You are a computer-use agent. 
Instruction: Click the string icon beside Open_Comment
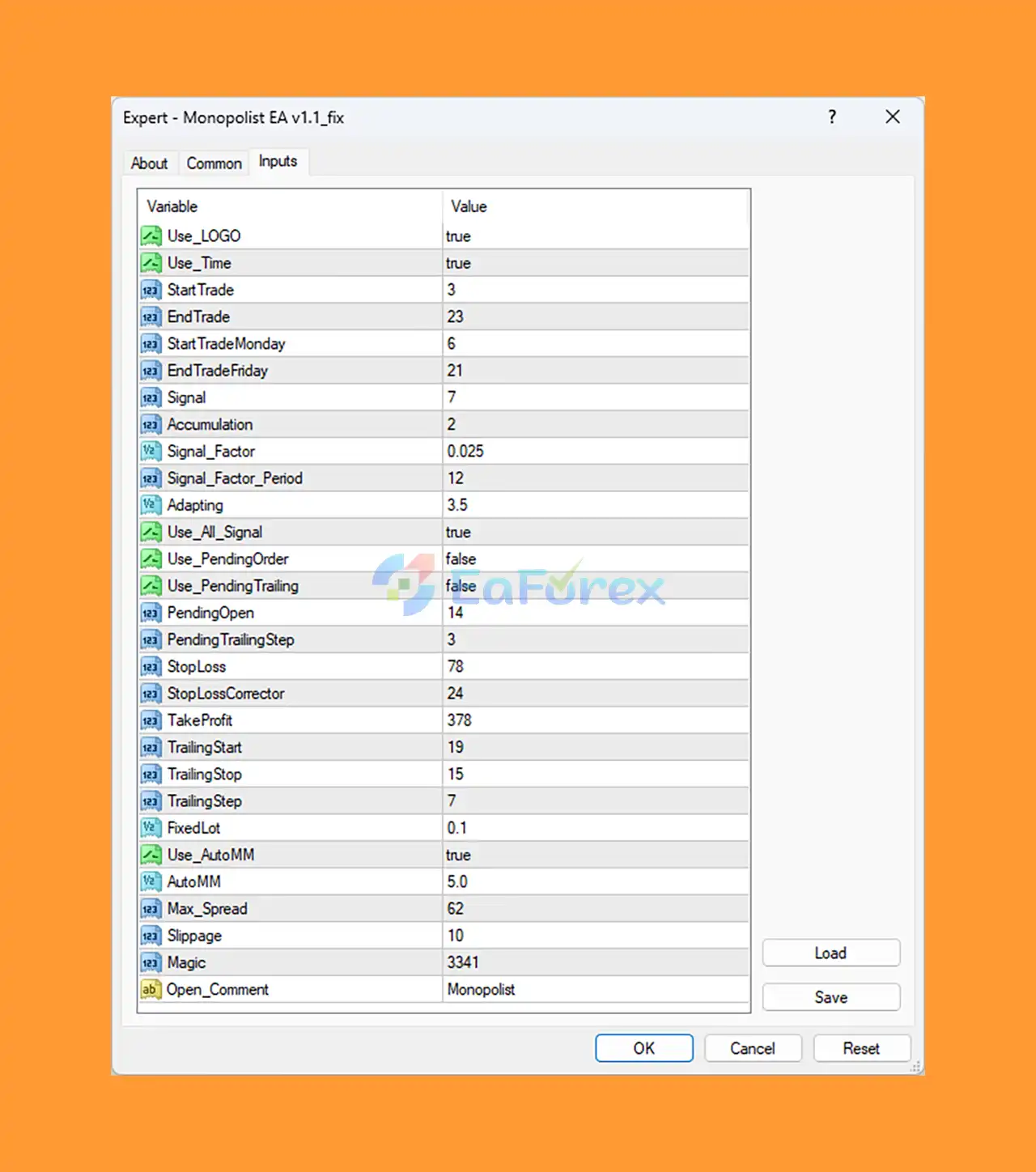(x=151, y=989)
